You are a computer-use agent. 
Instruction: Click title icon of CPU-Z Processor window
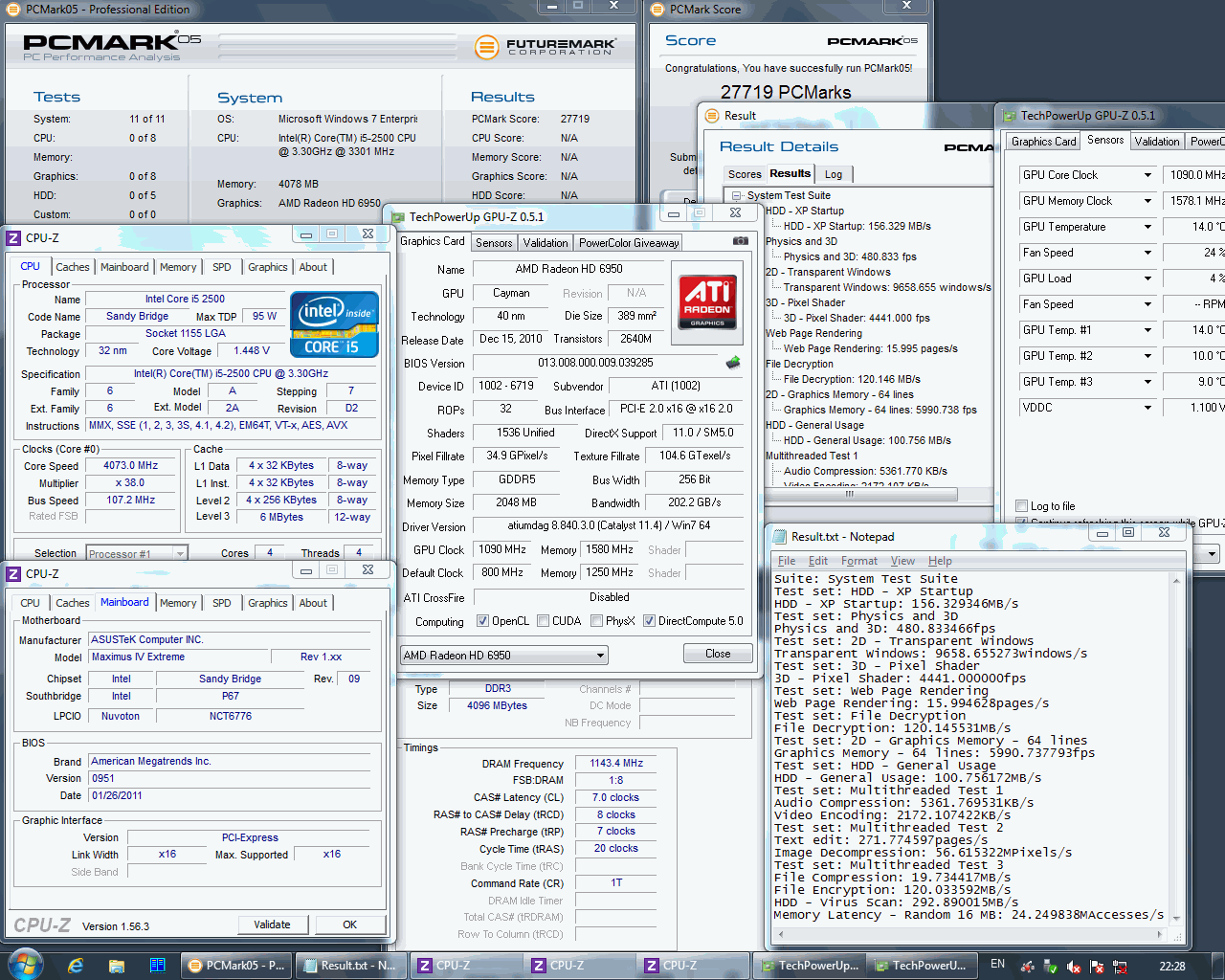[13, 238]
